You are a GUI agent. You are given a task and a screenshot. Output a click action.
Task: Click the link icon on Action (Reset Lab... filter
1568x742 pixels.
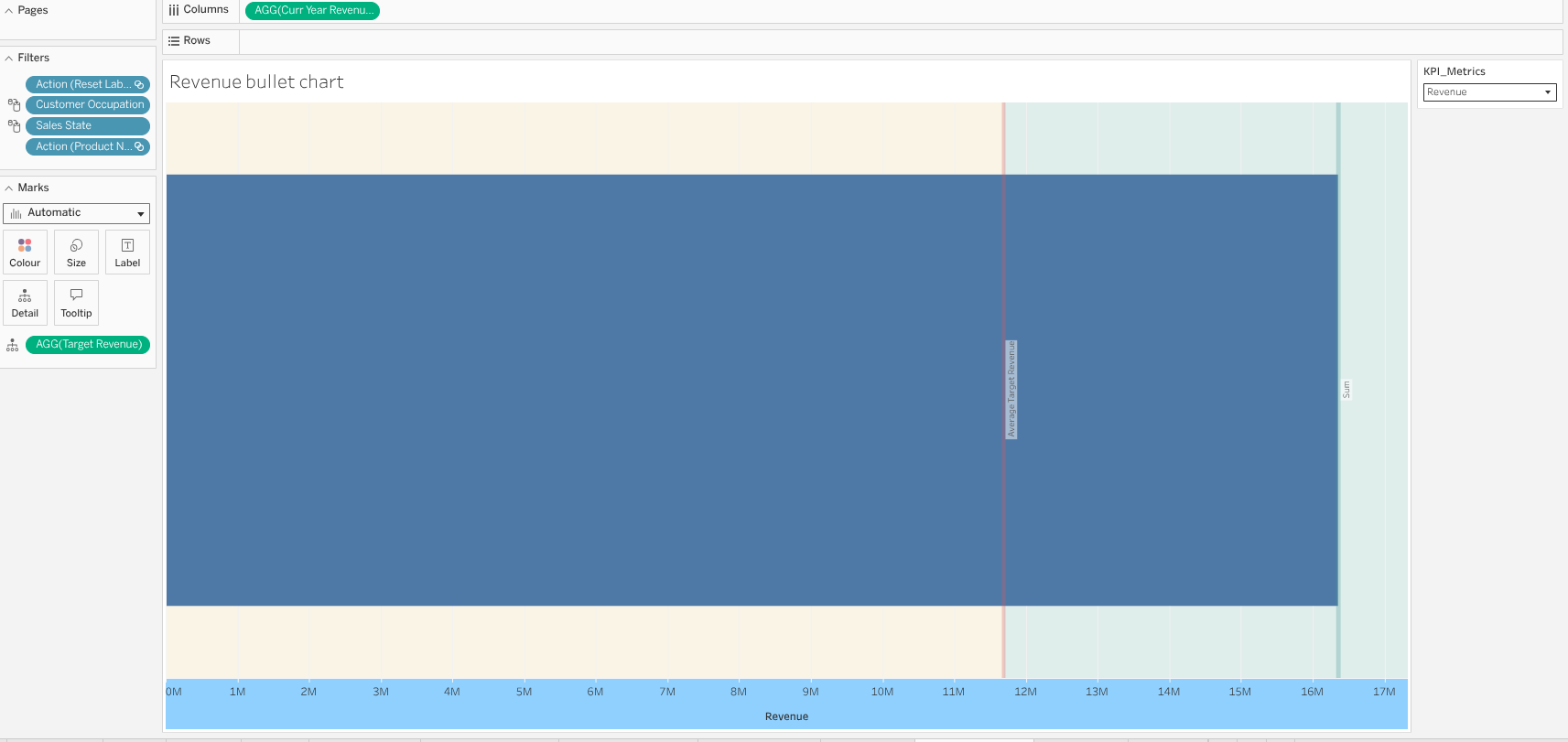[x=139, y=84]
